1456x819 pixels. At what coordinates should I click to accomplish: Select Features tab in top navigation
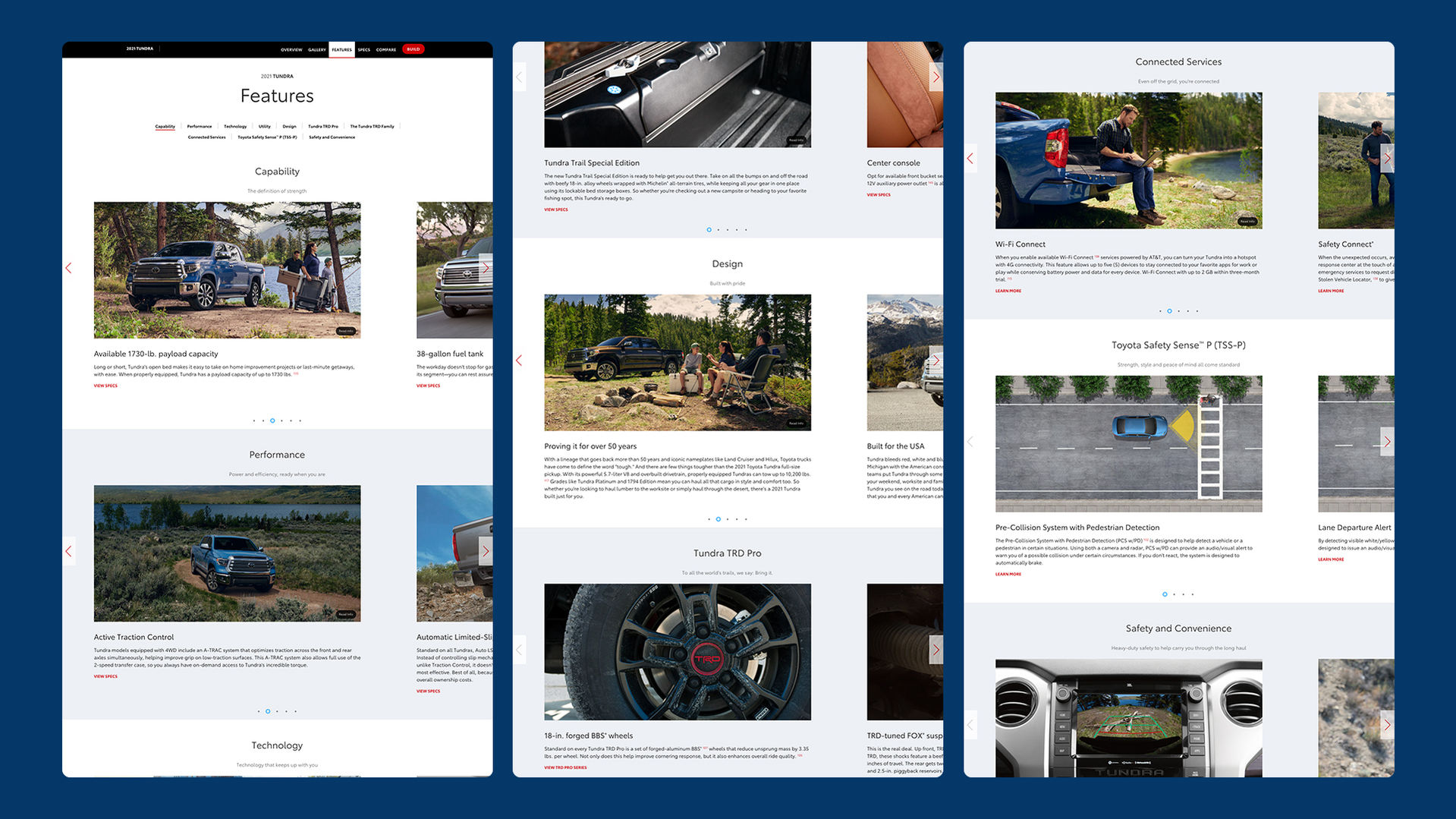pyautogui.click(x=341, y=50)
